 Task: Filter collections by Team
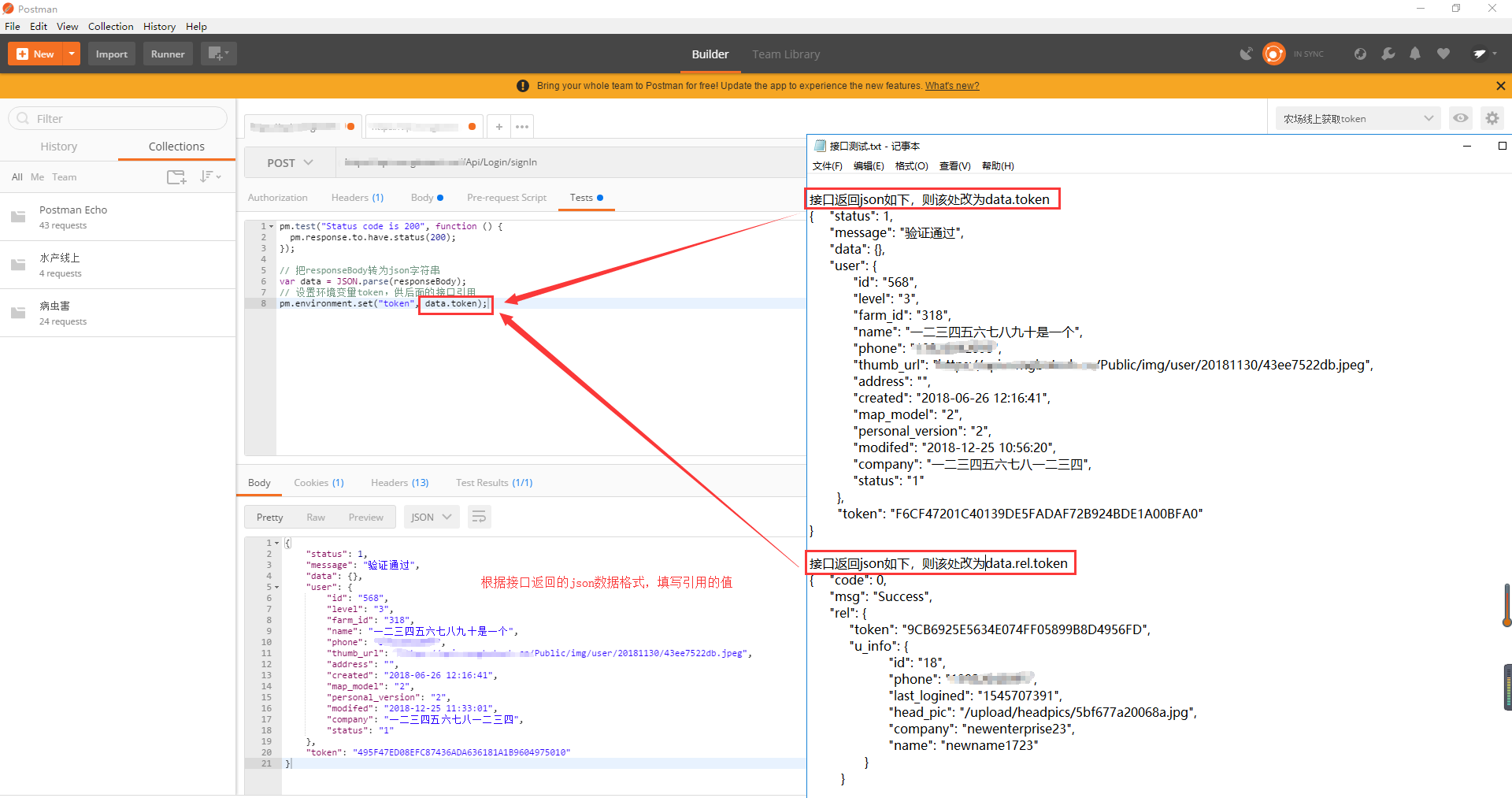(x=65, y=177)
